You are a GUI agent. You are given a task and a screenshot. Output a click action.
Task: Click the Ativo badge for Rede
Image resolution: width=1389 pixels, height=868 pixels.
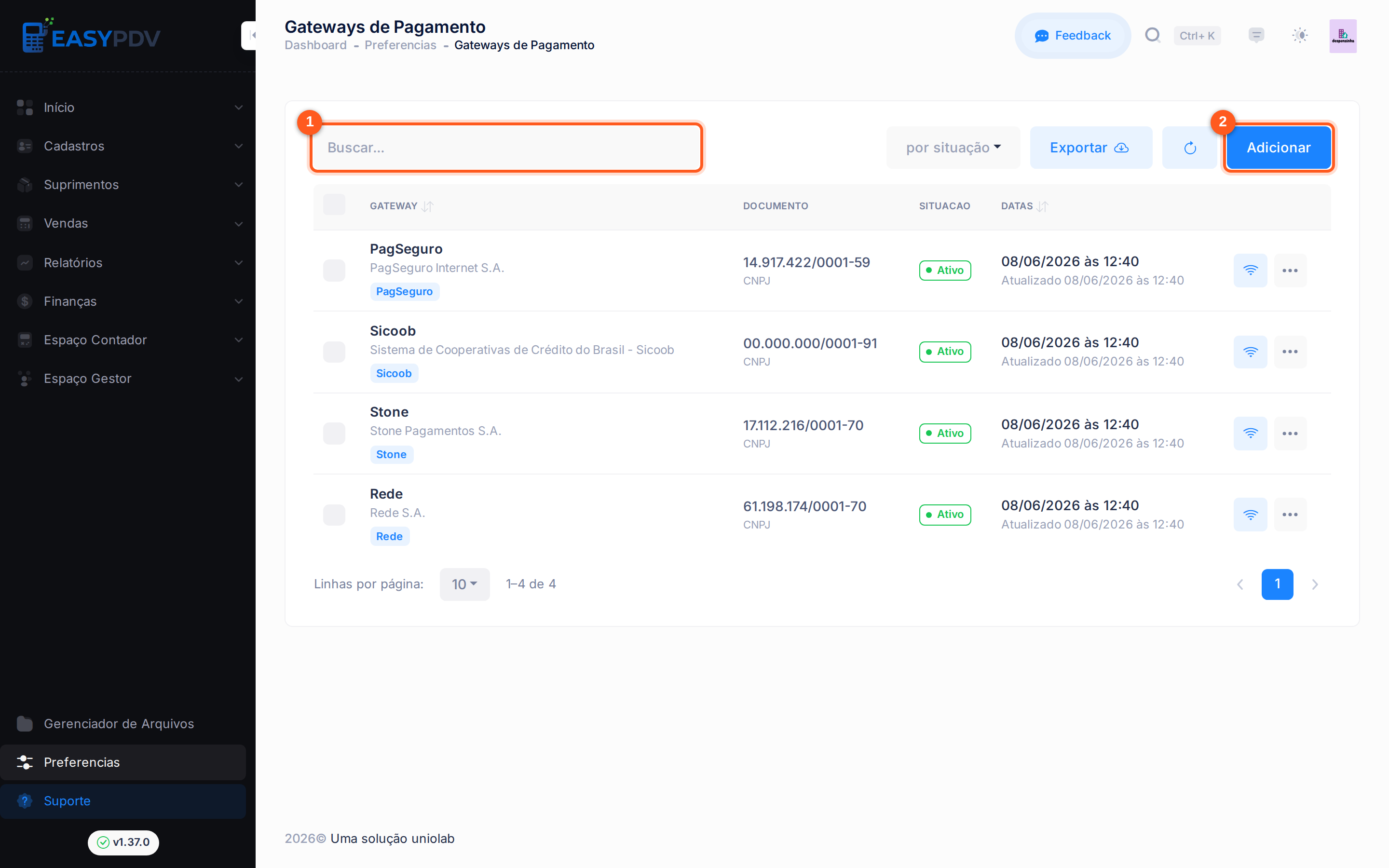point(945,515)
